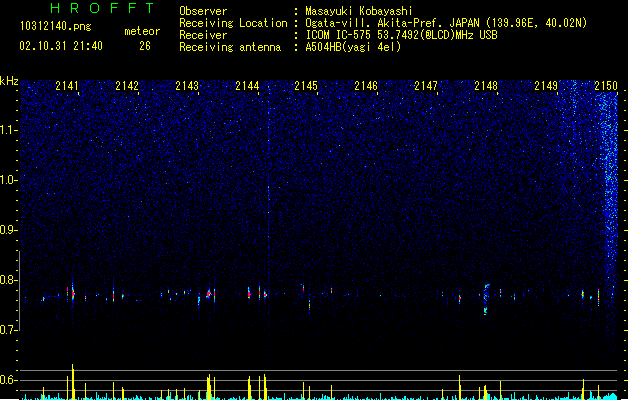
Task: Click the 2145 time marker
Action: coord(306,86)
